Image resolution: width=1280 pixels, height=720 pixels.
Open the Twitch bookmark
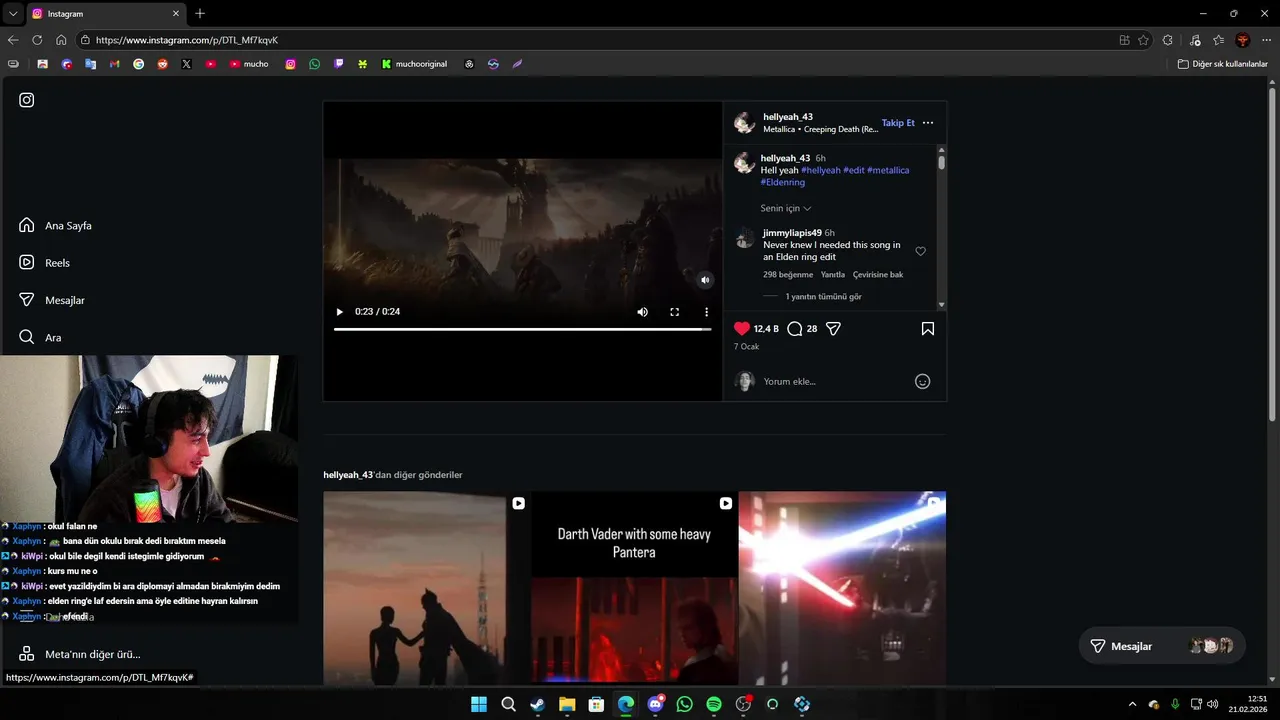(x=338, y=64)
